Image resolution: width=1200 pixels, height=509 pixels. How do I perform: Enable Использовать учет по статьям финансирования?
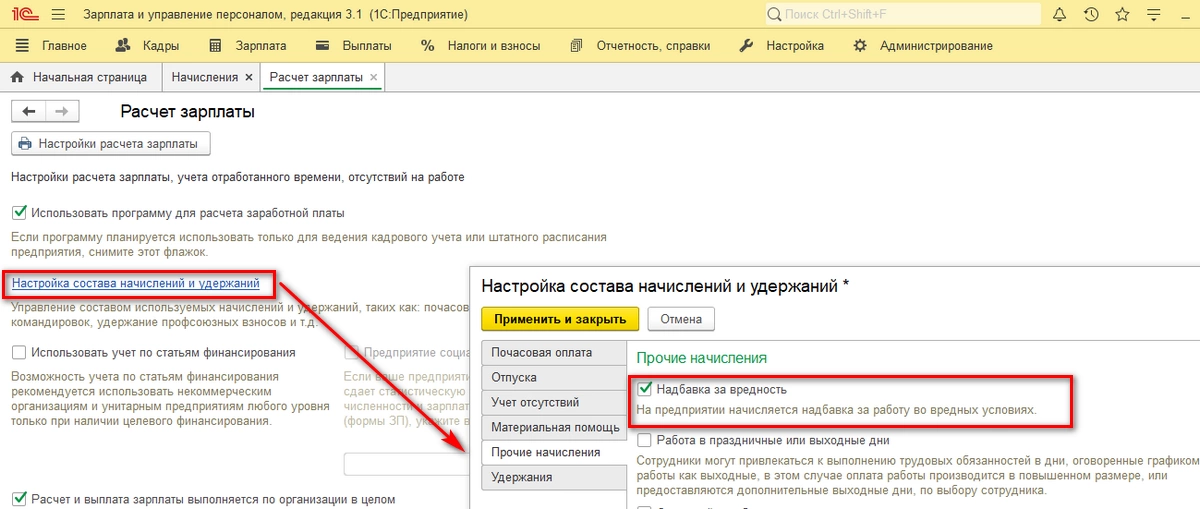(19, 352)
